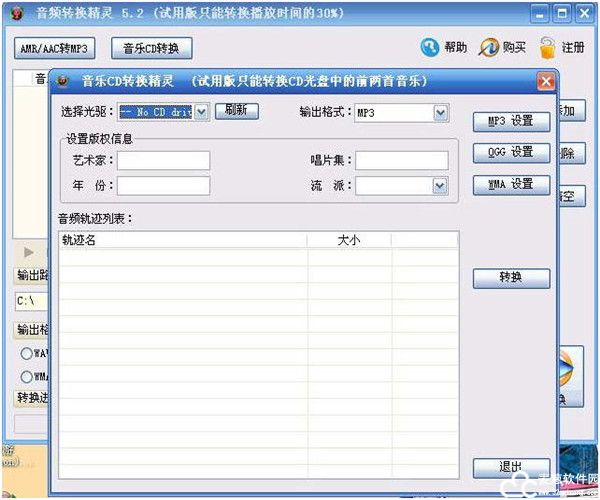The height and width of the screenshot is (500, 600).
Task: Click the 帮助 help text label
Action: pos(455,47)
